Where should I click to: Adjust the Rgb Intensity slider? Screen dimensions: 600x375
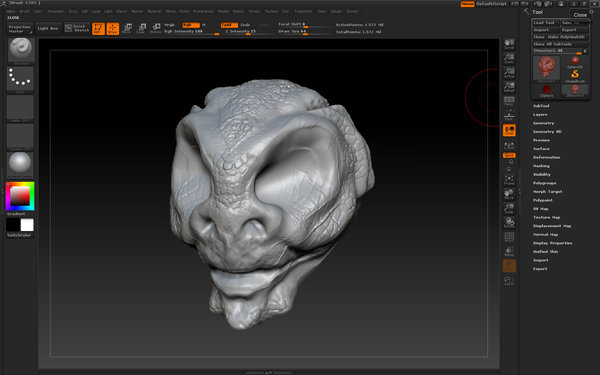191,31
